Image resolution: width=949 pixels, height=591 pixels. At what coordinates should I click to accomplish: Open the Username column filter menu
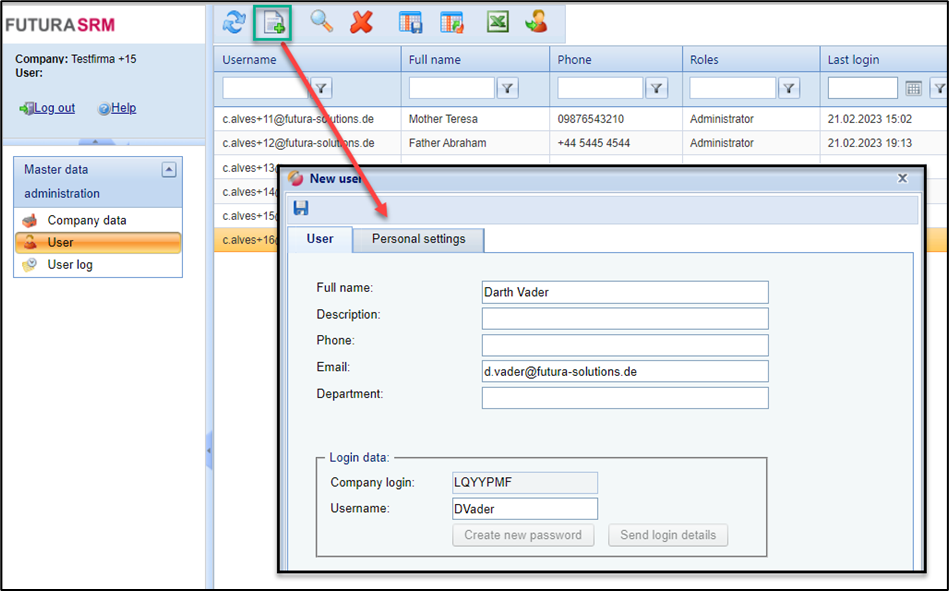[x=321, y=89]
